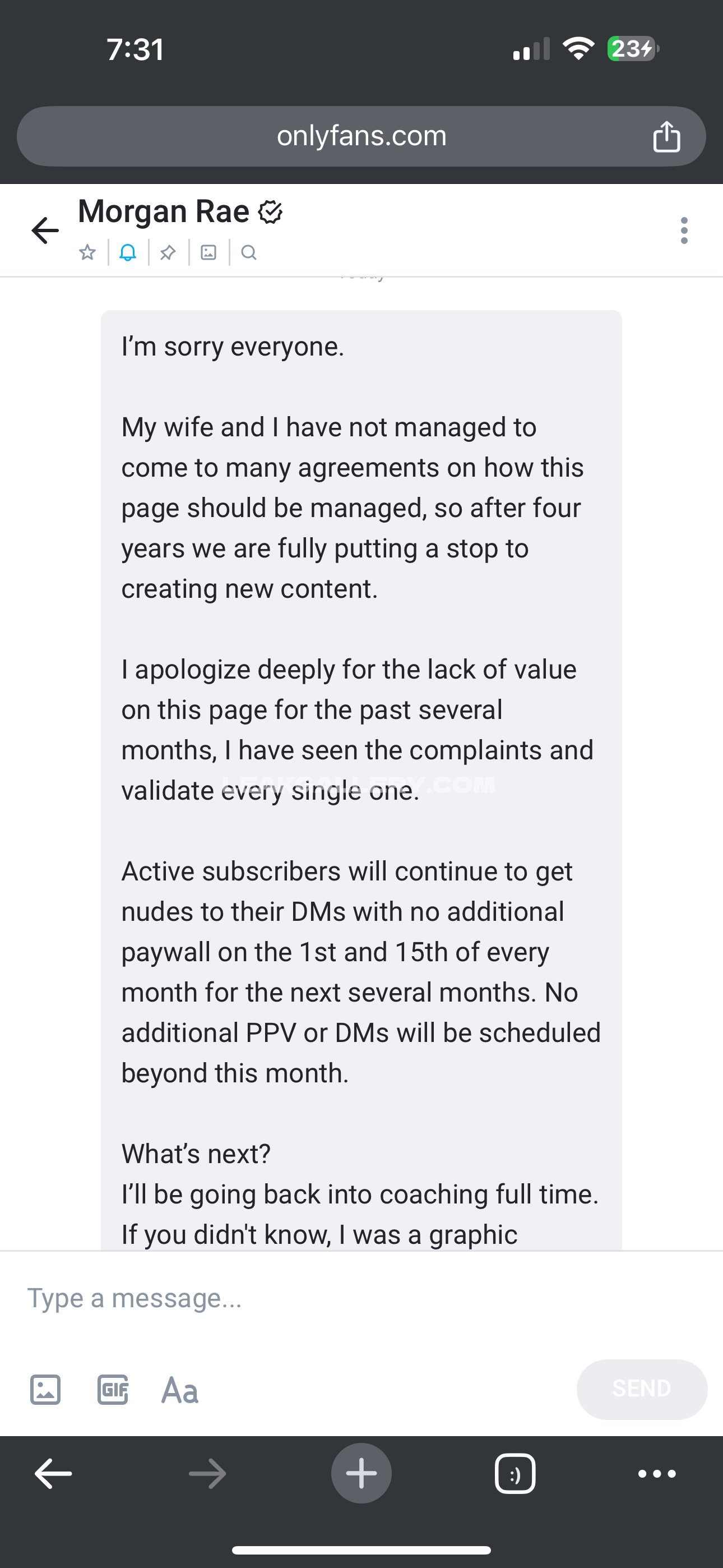
Task: Open the three-dot chat options menu
Action: (684, 230)
